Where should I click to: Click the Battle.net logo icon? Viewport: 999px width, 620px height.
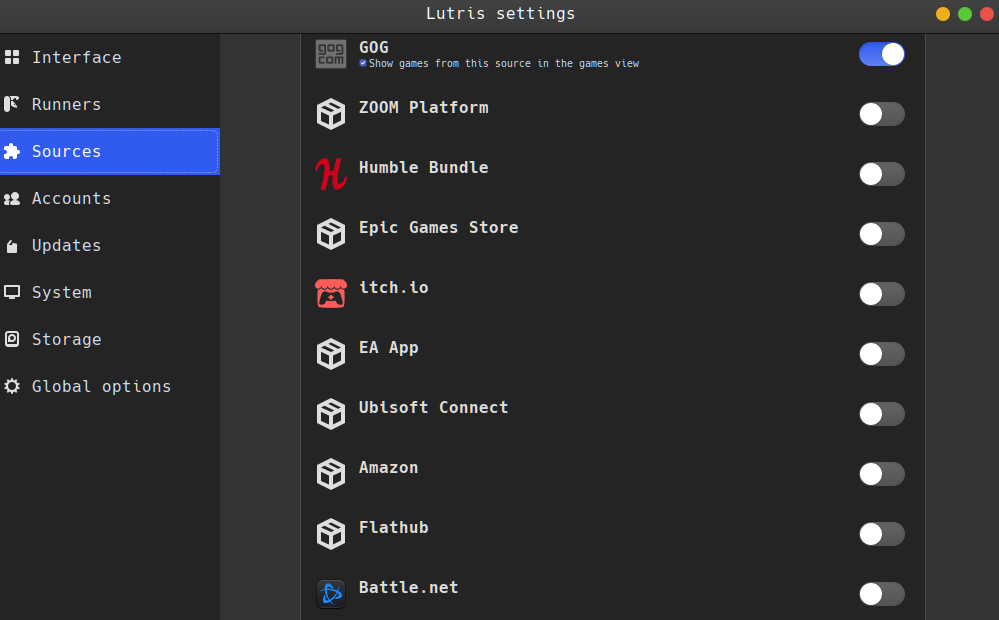point(331,593)
